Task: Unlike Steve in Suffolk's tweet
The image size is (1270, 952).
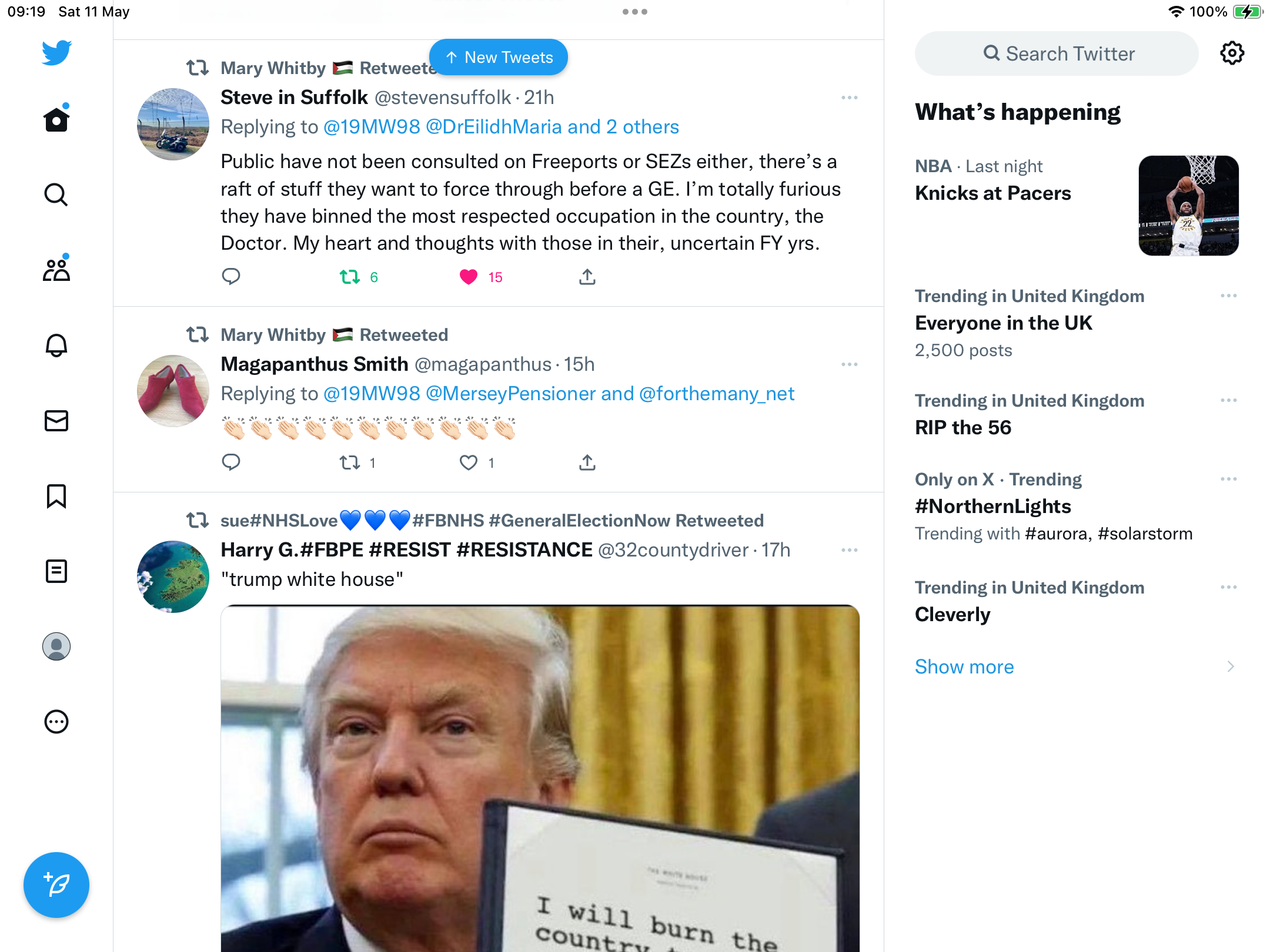Action: coord(469,277)
